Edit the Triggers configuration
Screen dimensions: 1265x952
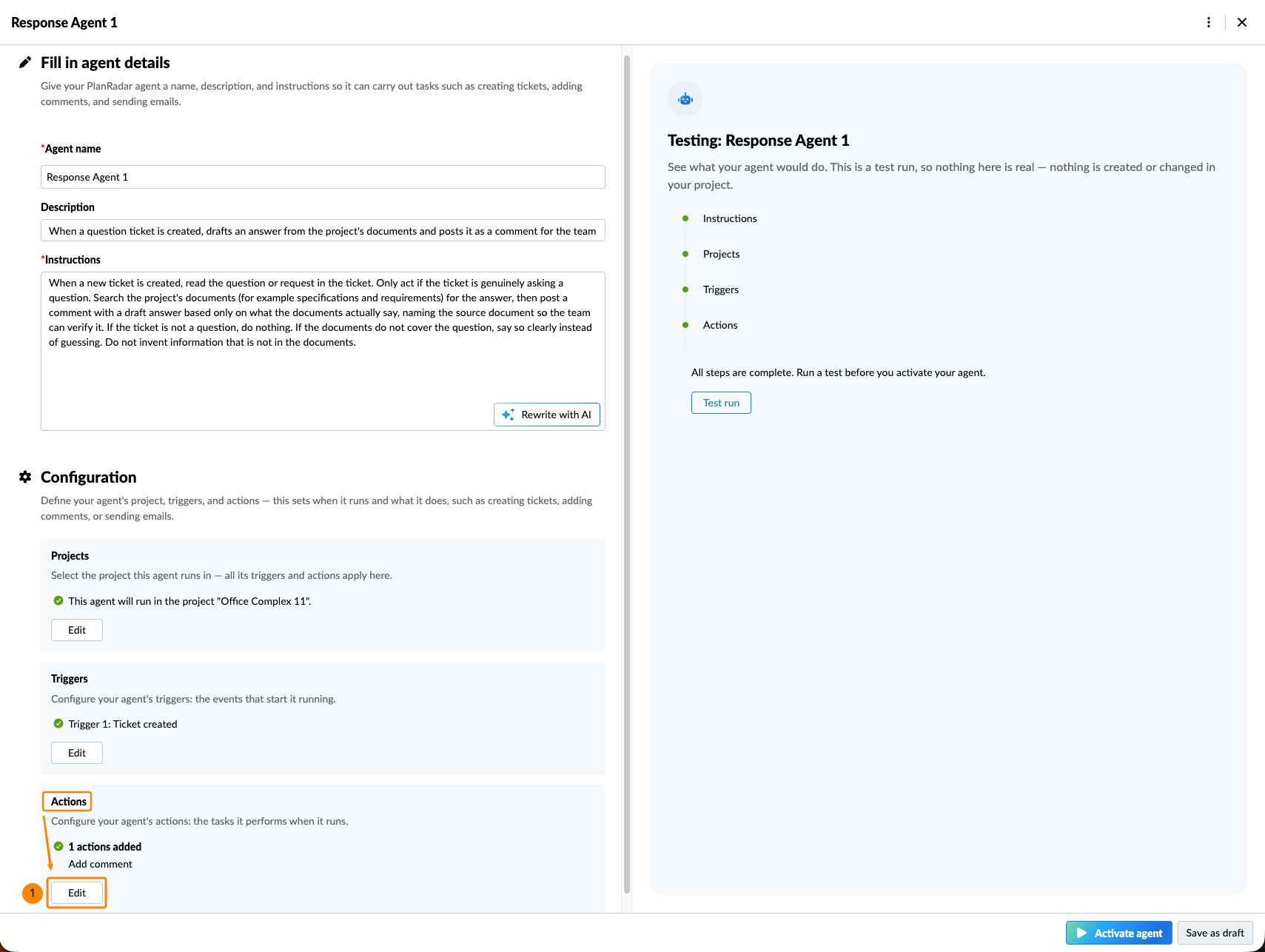click(77, 753)
